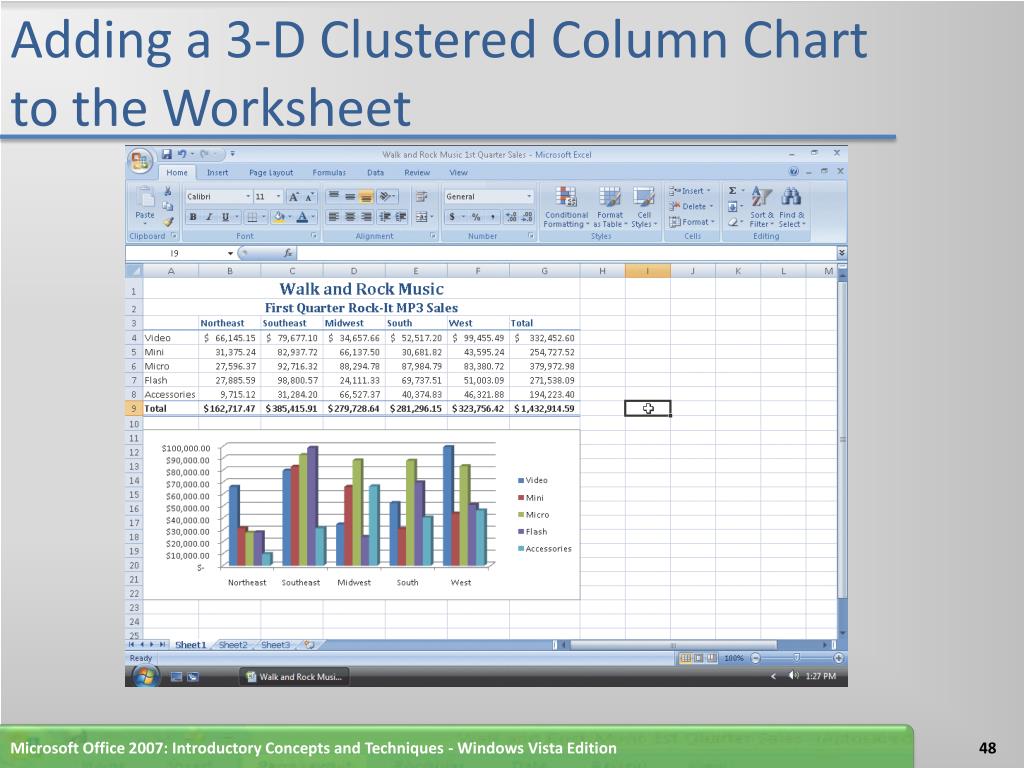This screenshot has width=1024, height=768.
Task: Zoom in with the plus button
Action: point(839,658)
